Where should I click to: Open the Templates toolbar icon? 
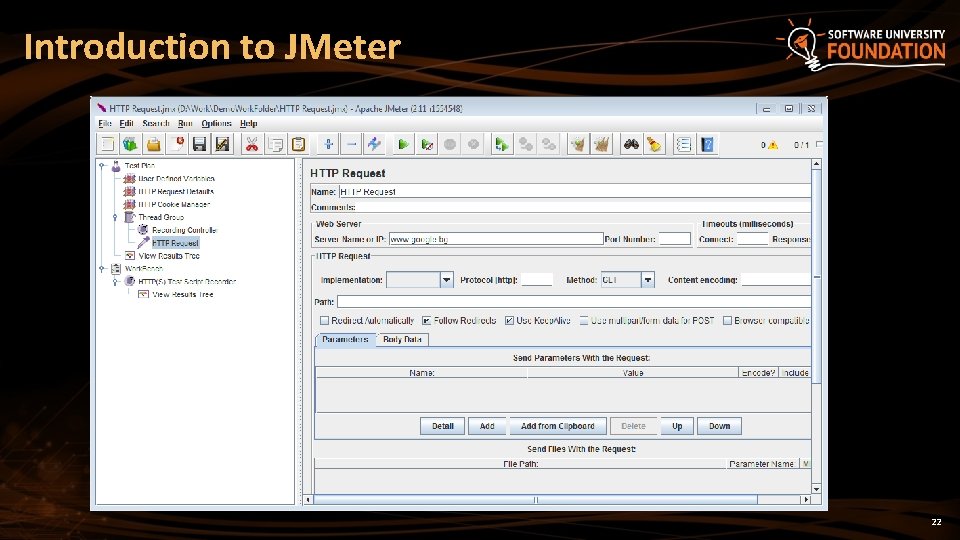pyautogui.click(x=130, y=144)
